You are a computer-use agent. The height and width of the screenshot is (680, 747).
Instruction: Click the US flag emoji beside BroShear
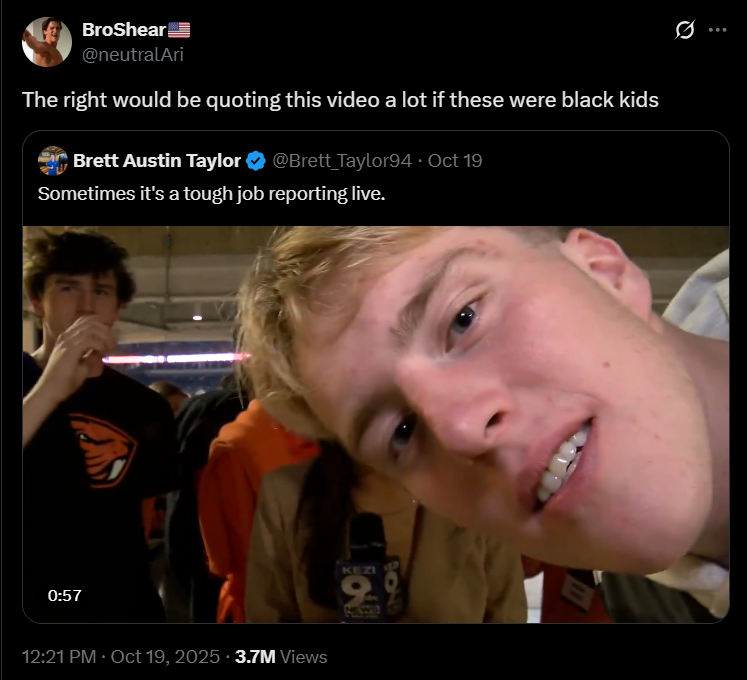pos(179,30)
